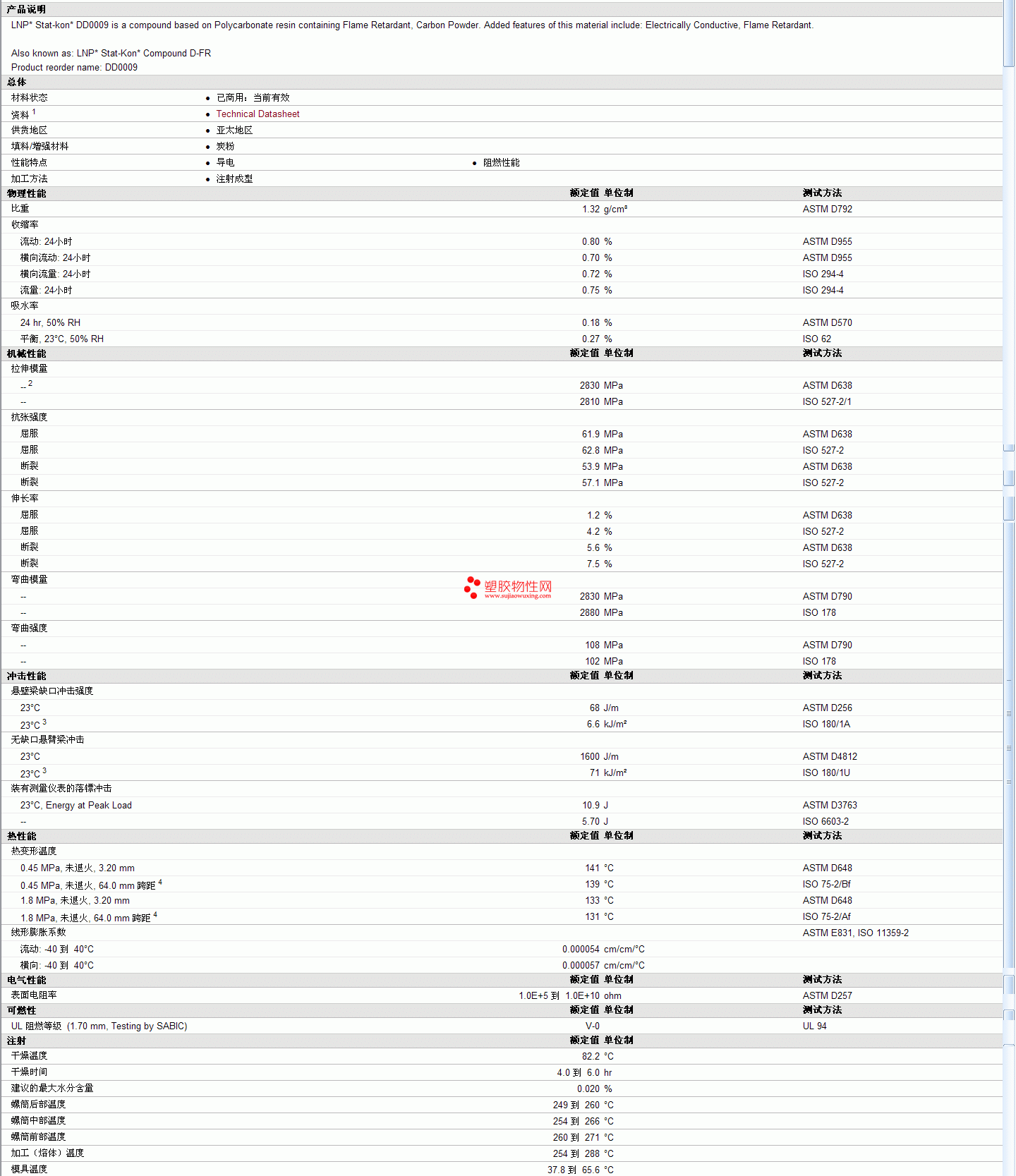
Task: Click unnotched Izod value '1600'
Action: point(590,756)
